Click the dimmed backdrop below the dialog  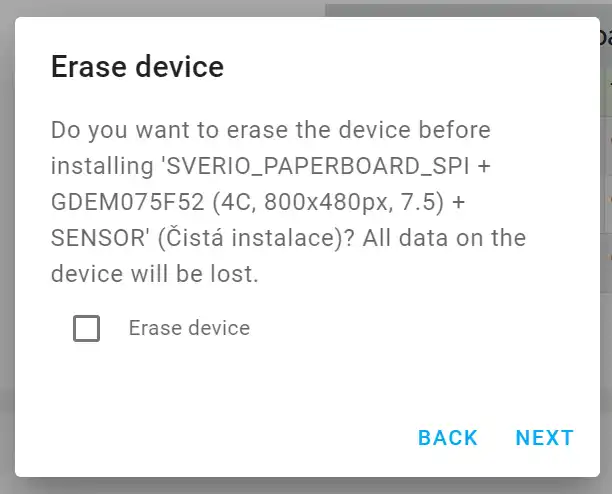(300, 486)
